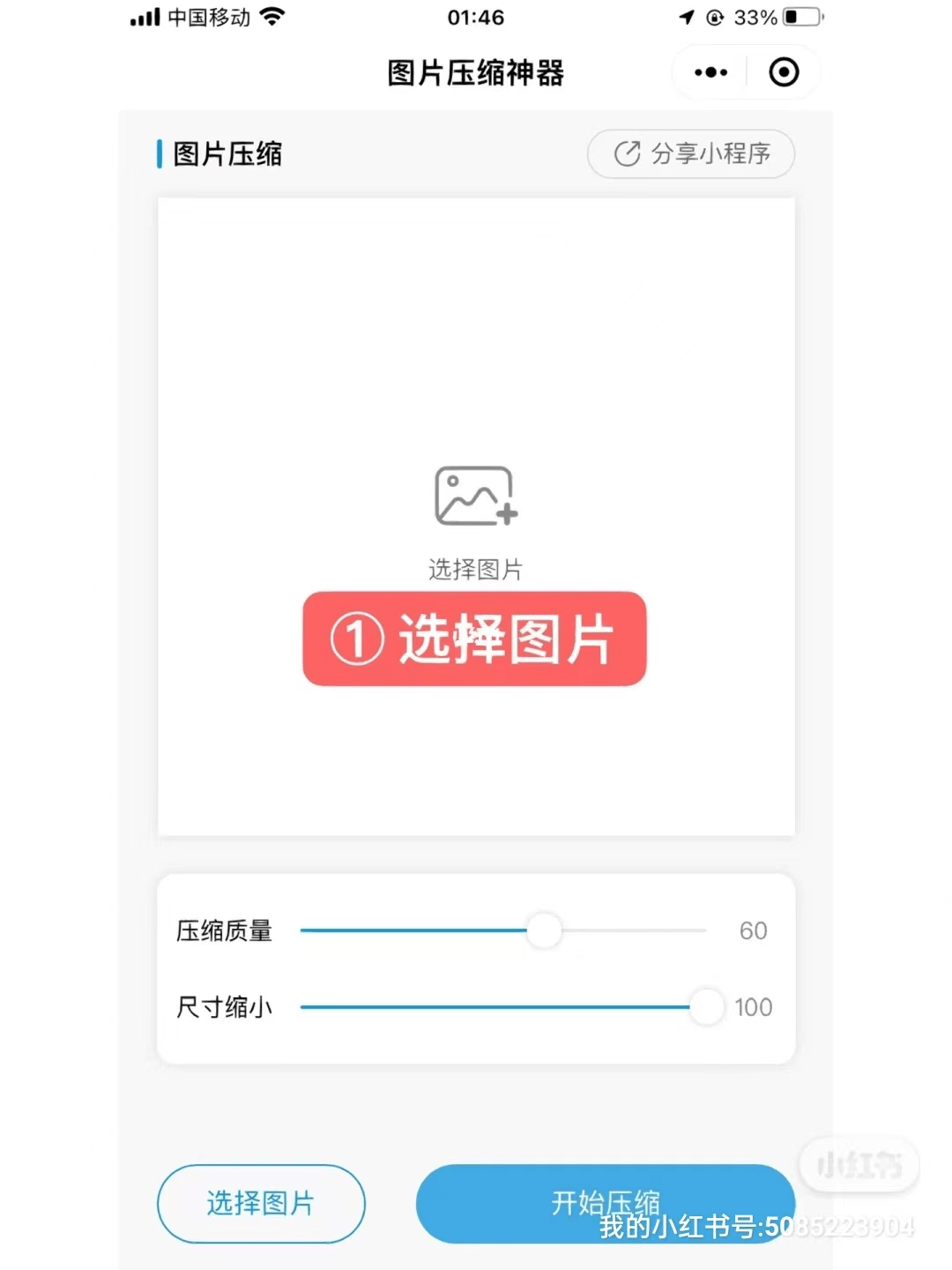Tap the 图片压缩神器 page title
This screenshot has height=1270, width=952.
[476, 72]
